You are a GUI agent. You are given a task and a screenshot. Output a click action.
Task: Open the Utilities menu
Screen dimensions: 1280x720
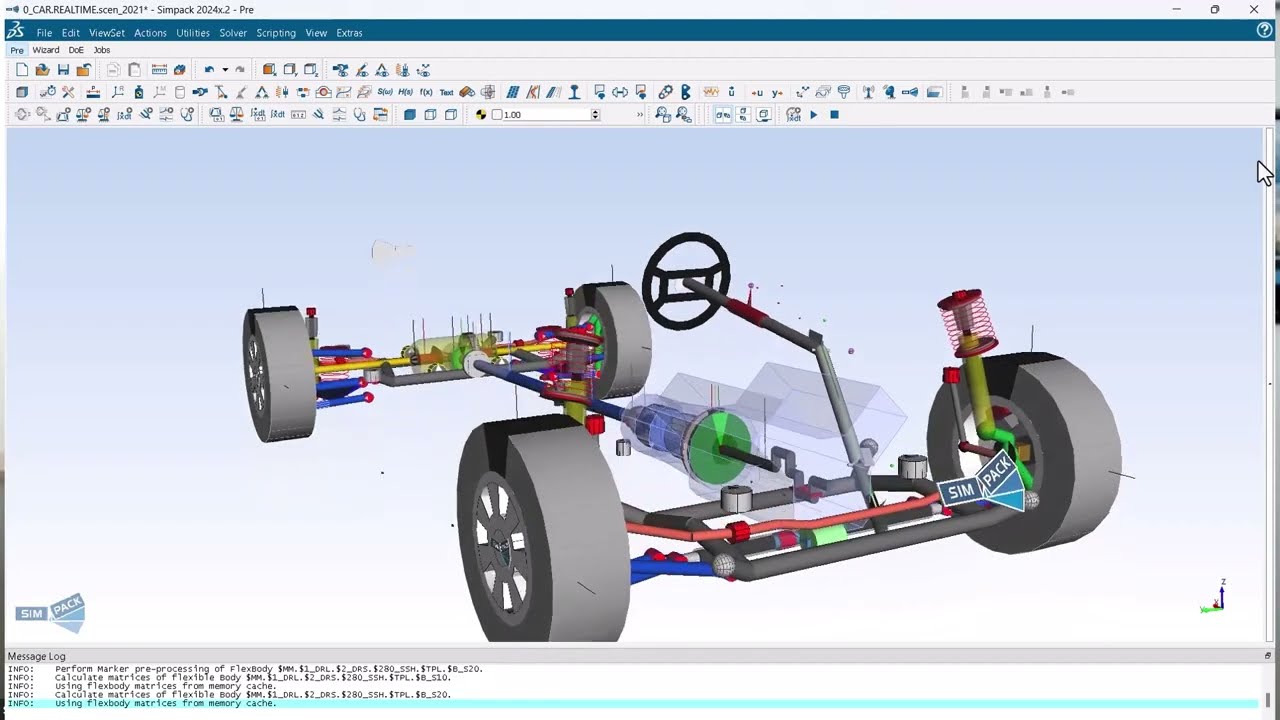[193, 33]
